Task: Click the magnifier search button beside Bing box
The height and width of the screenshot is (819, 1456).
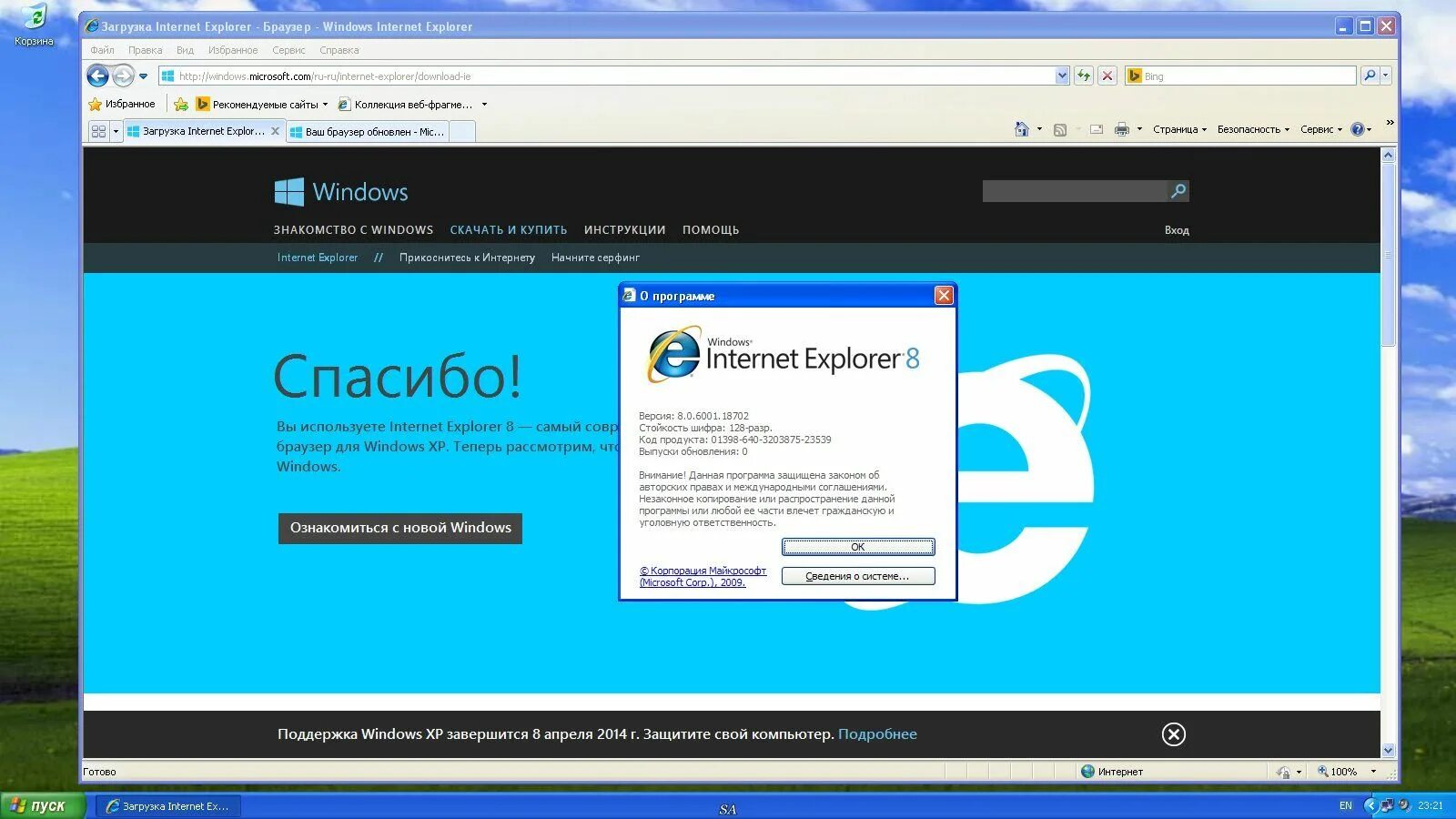Action: tap(1370, 76)
